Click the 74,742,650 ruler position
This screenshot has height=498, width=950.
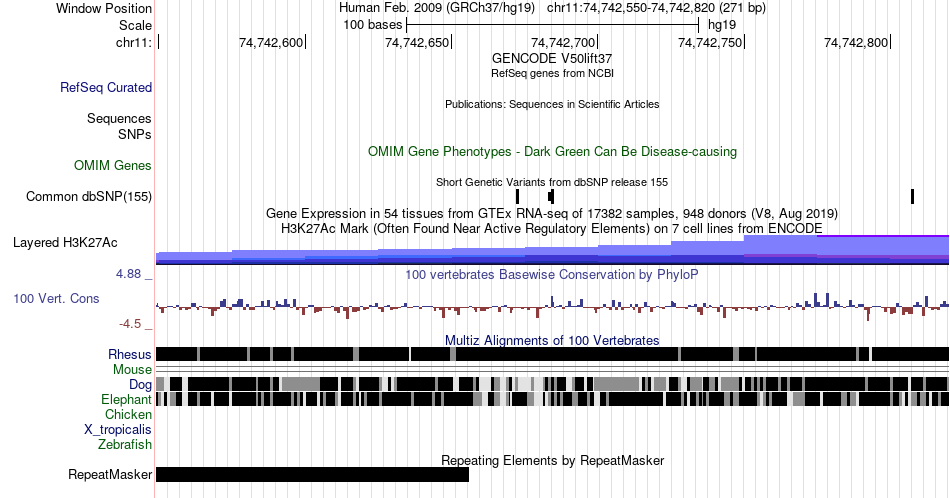[x=417, y=42]
